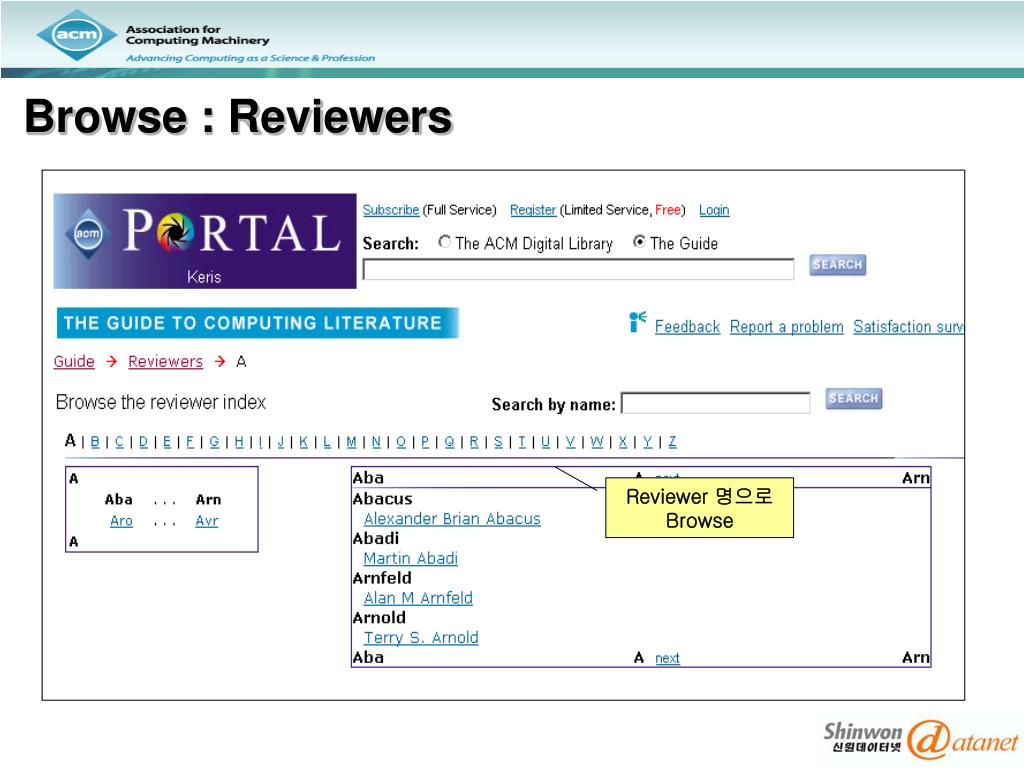Image resolution: width=1024 pixels, height=768 pixels.
Task: Go to Guide breadcrumb link
Action: click(x=74, y=361)
